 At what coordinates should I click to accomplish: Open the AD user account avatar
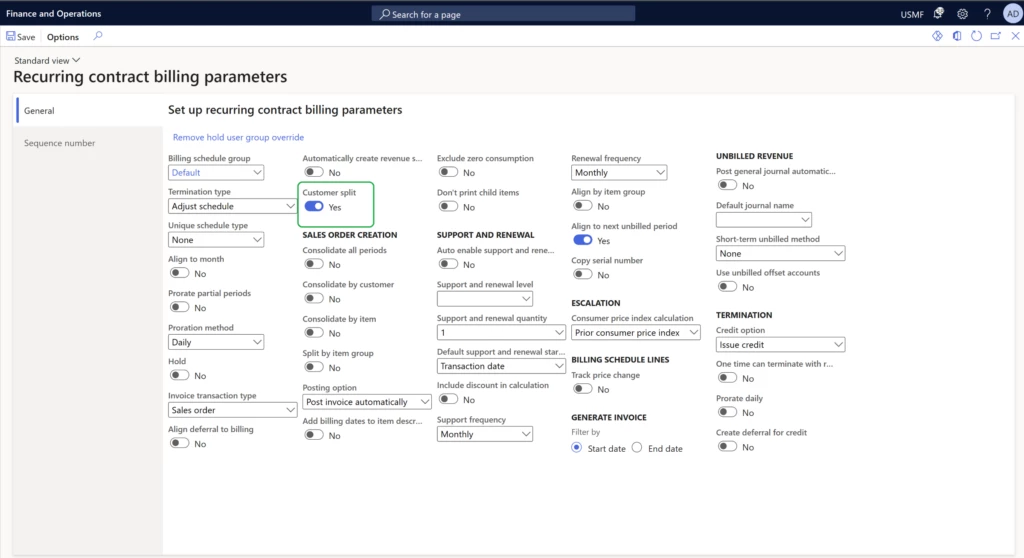tap(1009, 14)
